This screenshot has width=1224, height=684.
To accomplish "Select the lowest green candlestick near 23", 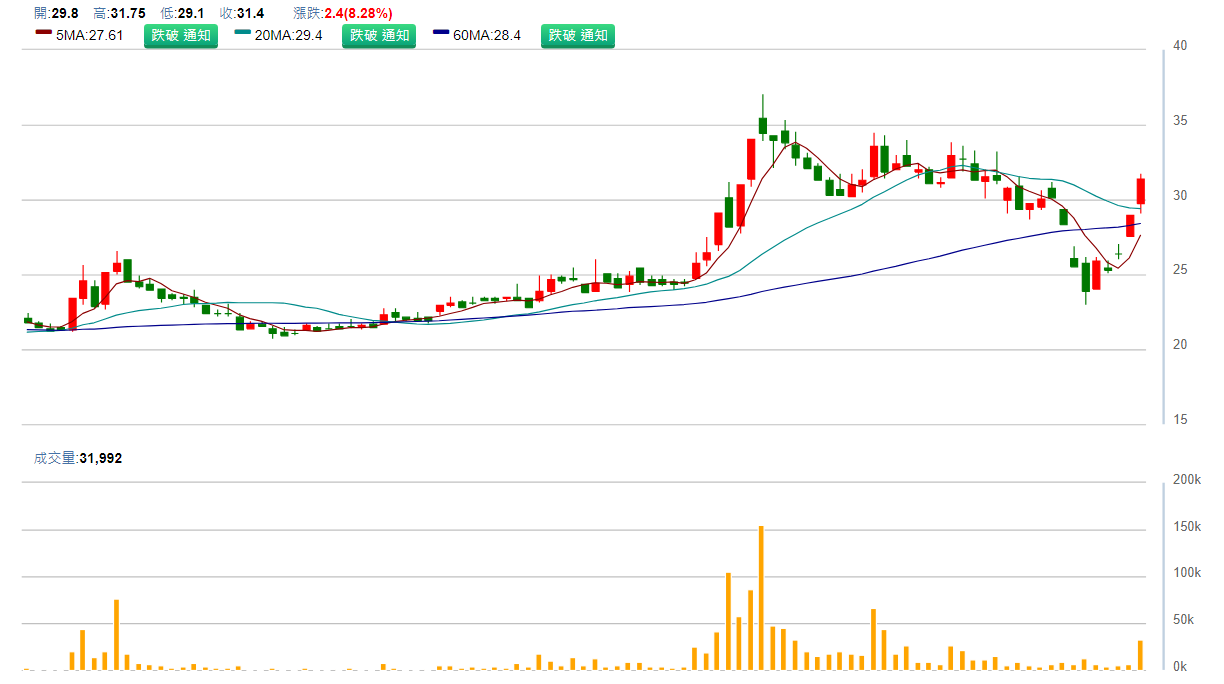I will pos(1086,277).
